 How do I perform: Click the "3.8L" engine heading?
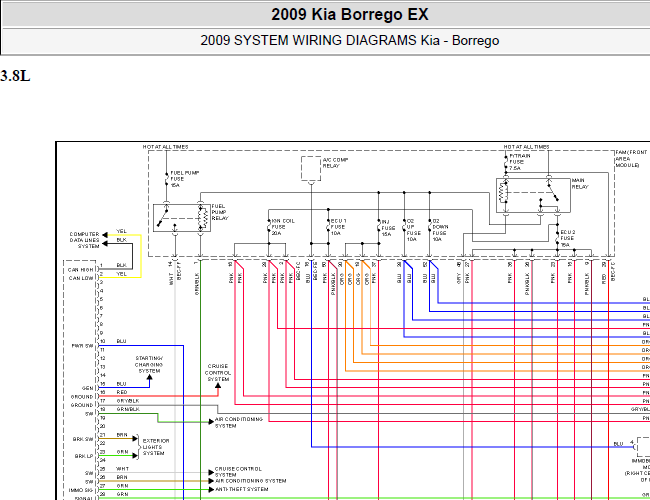point(15,76)
